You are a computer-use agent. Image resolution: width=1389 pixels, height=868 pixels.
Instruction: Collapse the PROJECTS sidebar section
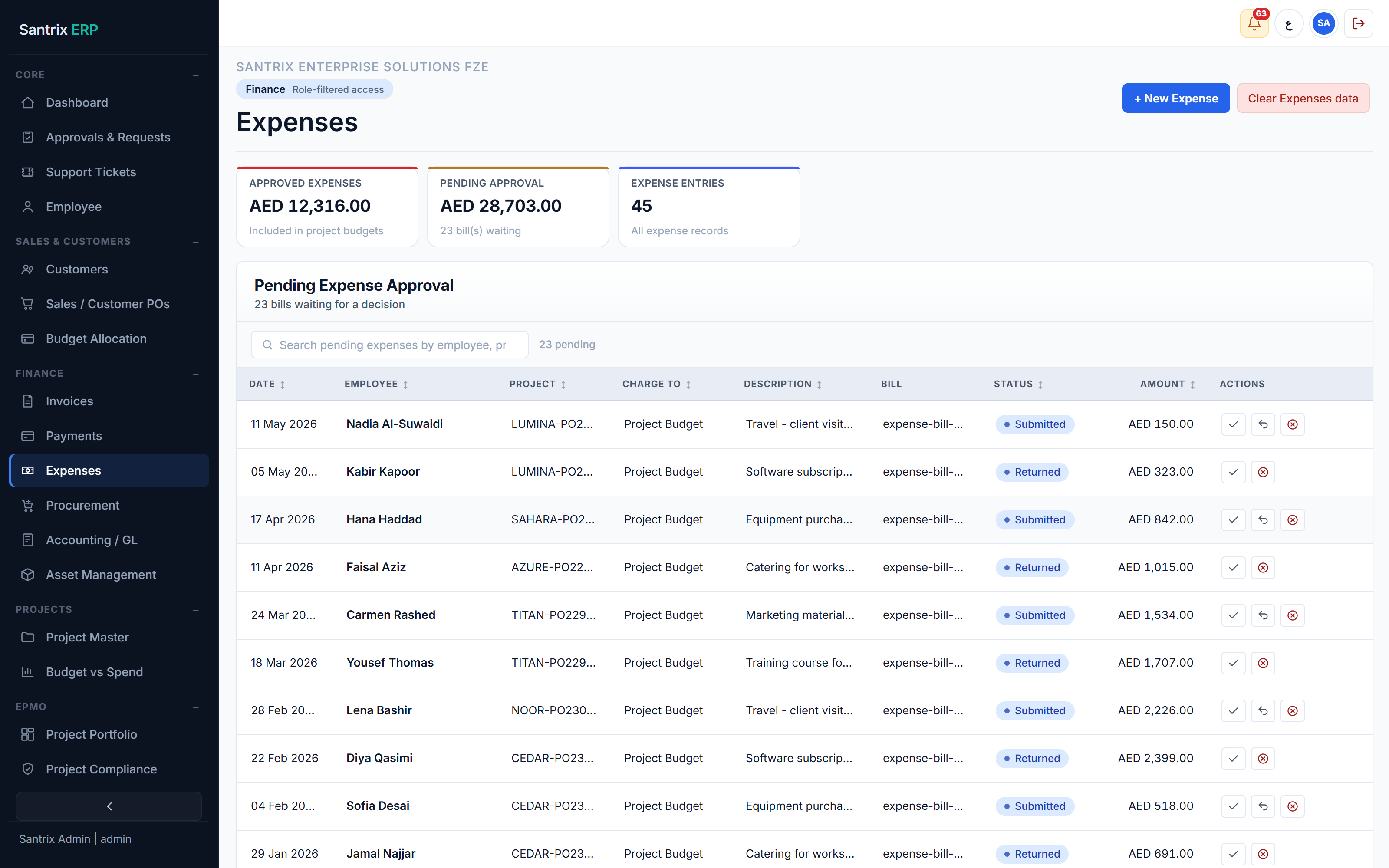196,610
